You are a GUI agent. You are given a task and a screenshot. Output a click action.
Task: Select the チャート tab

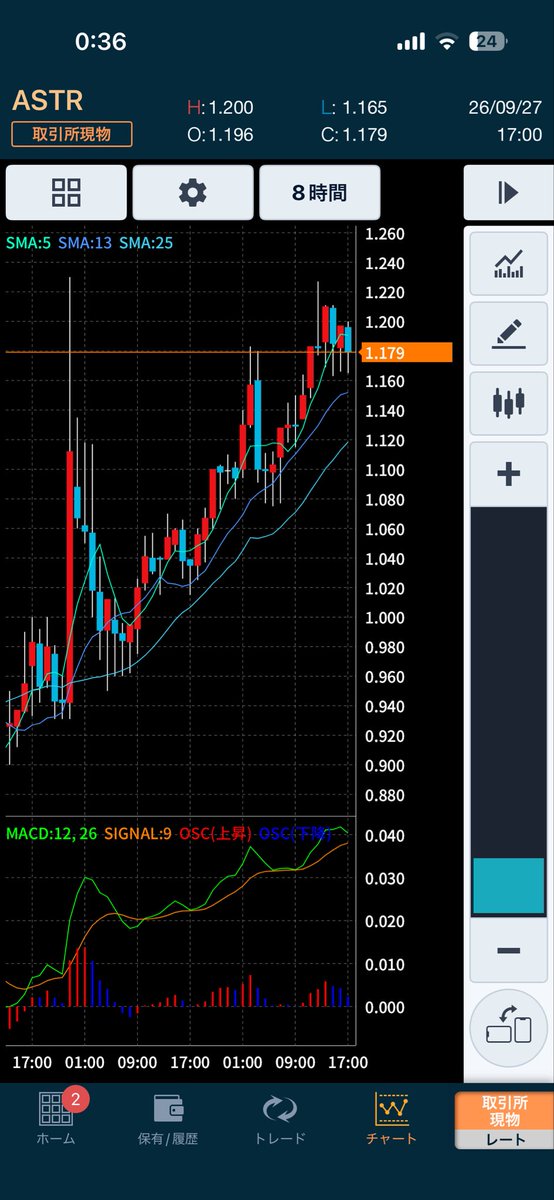click(390, 1118)
